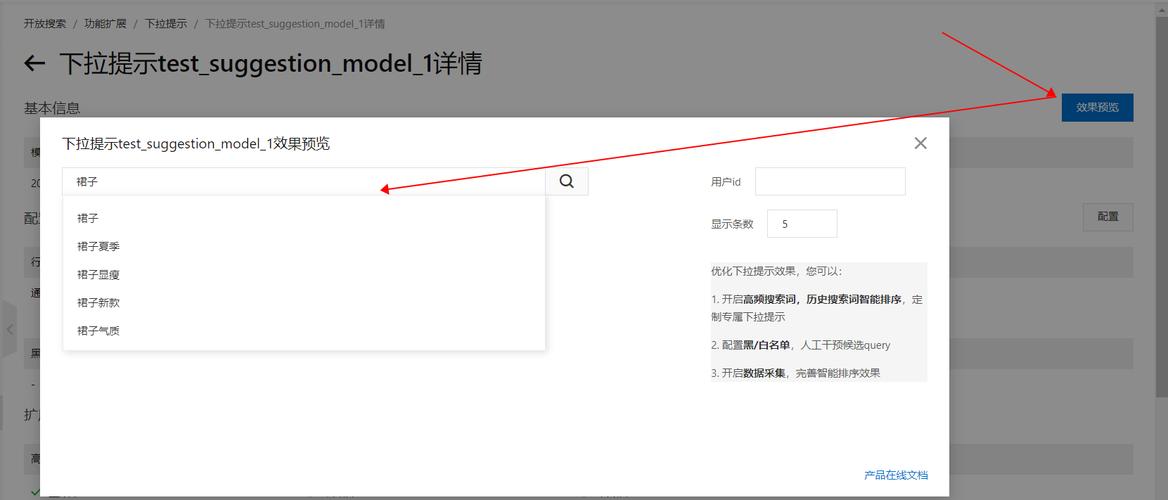Select the suggestion 裙子显瘦
Viewport: 1168px width, 500px height.
tap(304, 275)
